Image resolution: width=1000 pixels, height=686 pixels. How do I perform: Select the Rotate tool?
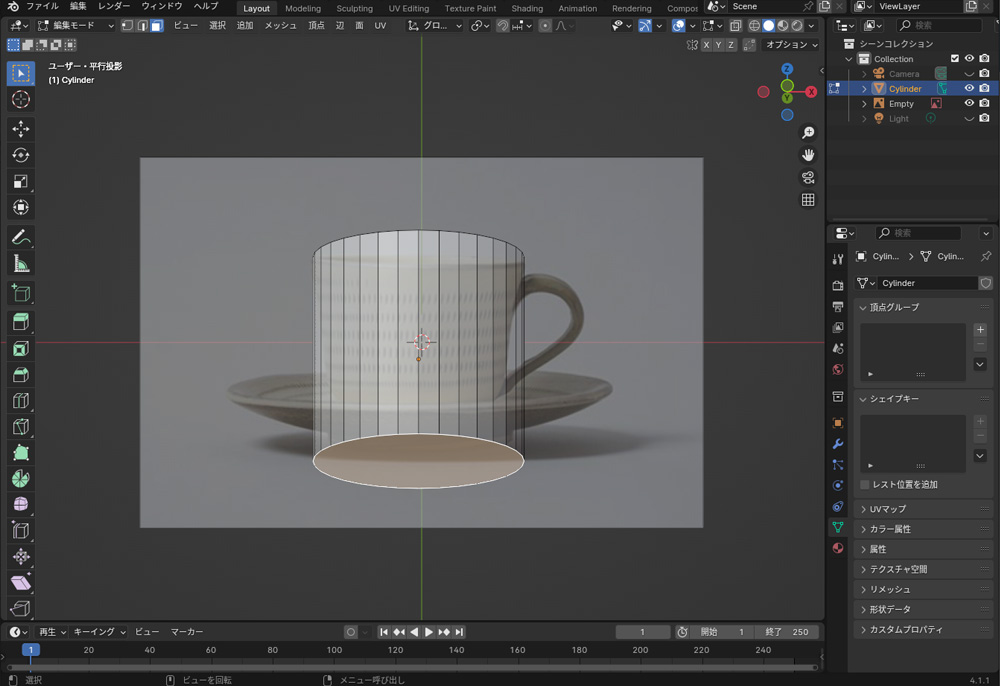[x=20, y=155]
